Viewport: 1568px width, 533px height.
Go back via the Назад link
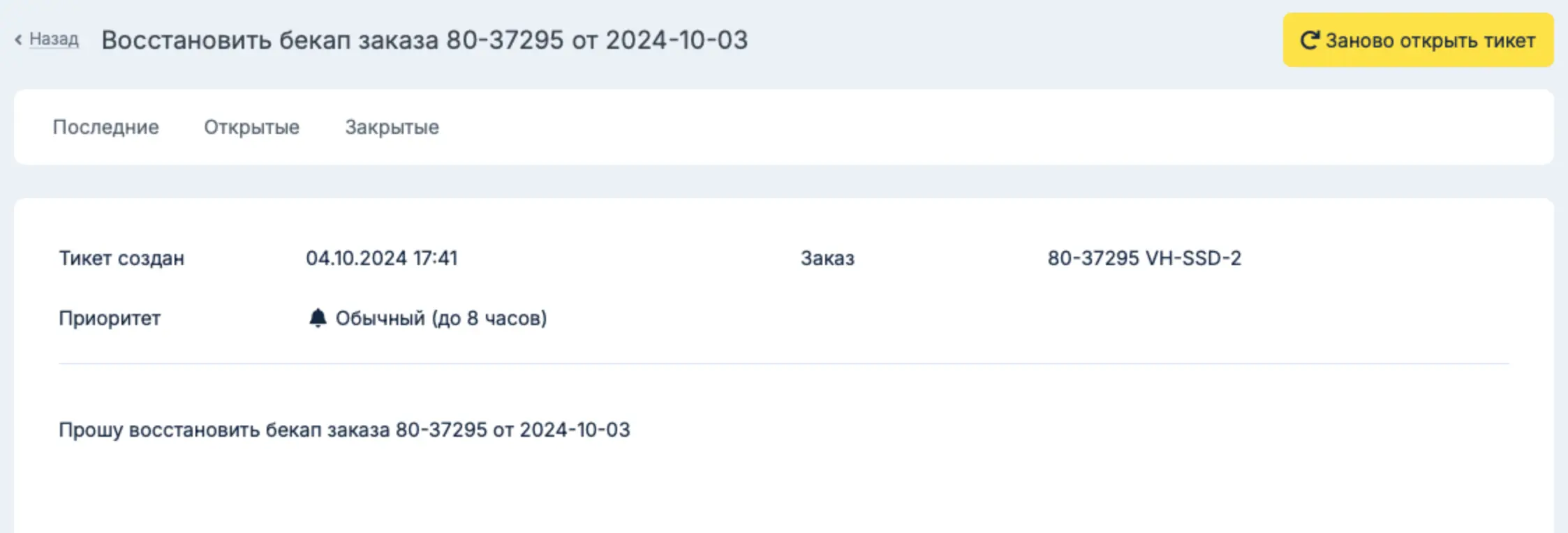pyautogui.click(x=54, y=39)
